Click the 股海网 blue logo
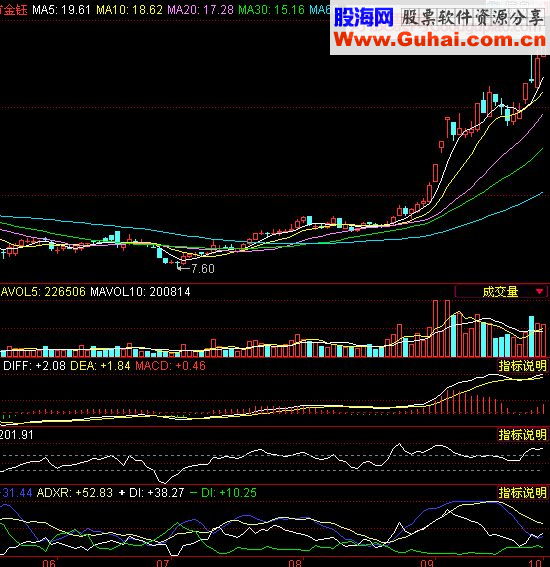The height and width of the screenshot is (567, 550). pos(363,17)
